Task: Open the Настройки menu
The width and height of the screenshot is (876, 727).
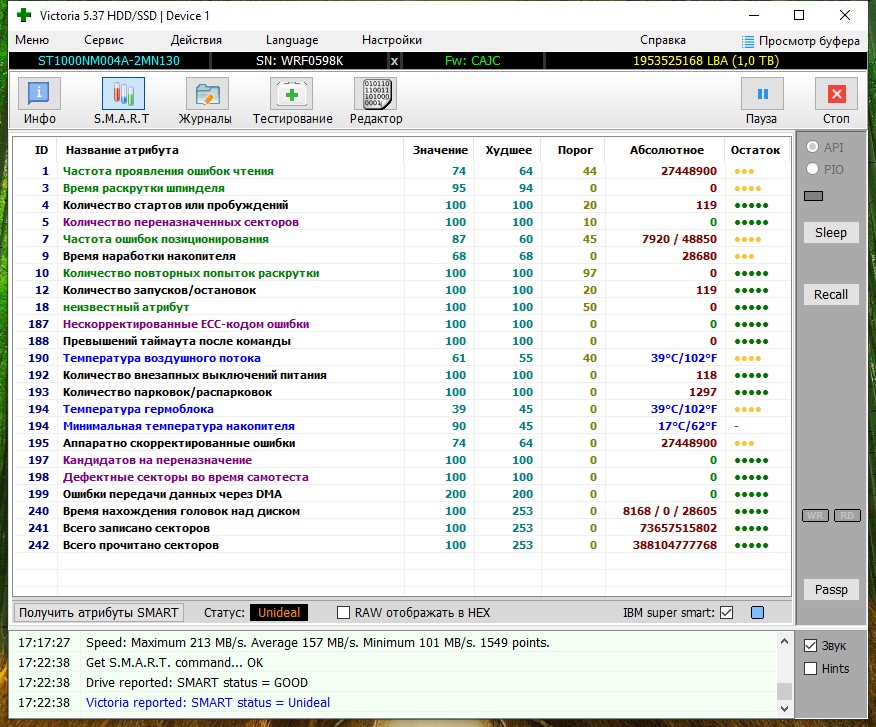Action: pyautogui.click(x=392, y=40)
